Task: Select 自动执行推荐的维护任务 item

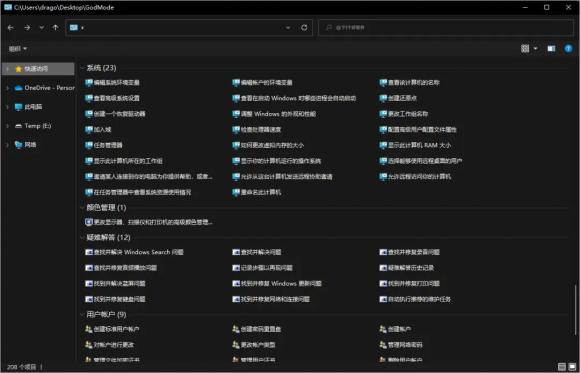Action: [415, 299]
